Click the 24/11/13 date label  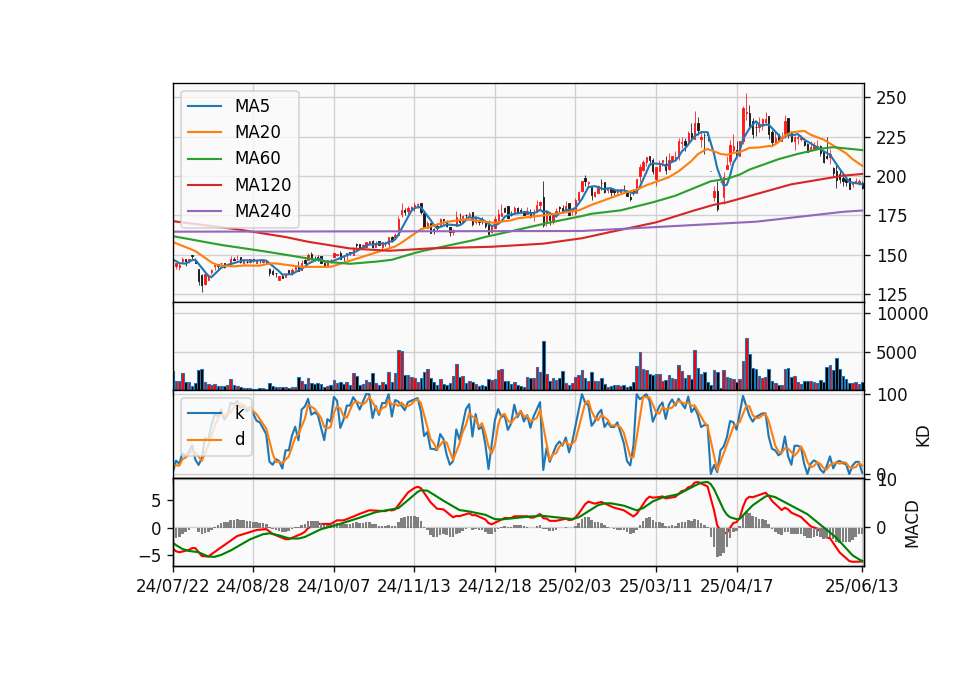click(x=414, y=586)
